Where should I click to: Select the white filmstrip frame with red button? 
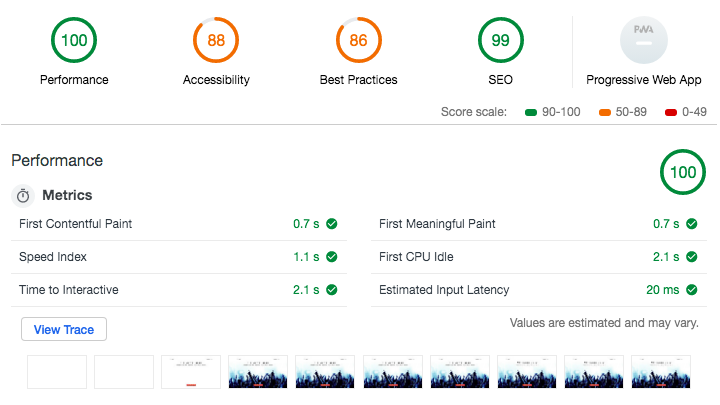[191, 372]
